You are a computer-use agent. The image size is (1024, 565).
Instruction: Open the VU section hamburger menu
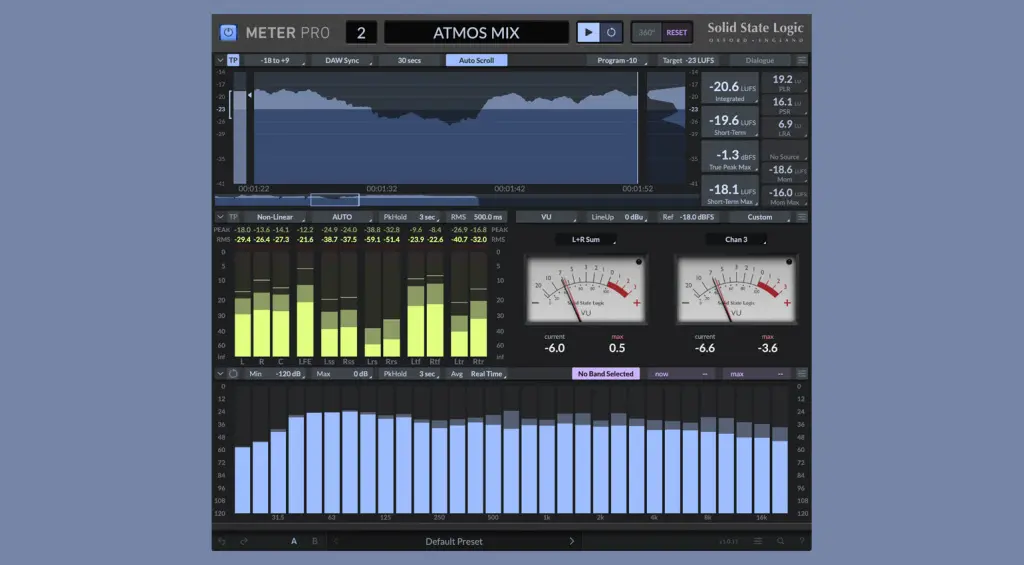click(x=801, y=217)
